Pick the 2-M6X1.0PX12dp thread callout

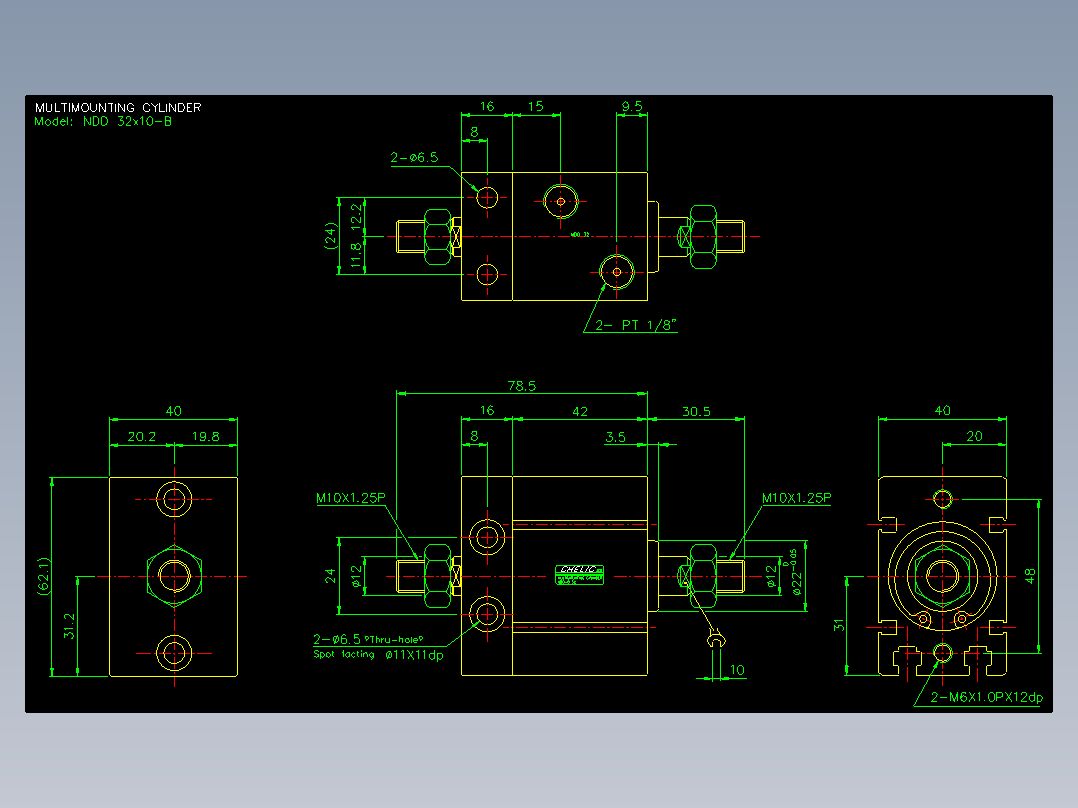(x=987, y=697)
